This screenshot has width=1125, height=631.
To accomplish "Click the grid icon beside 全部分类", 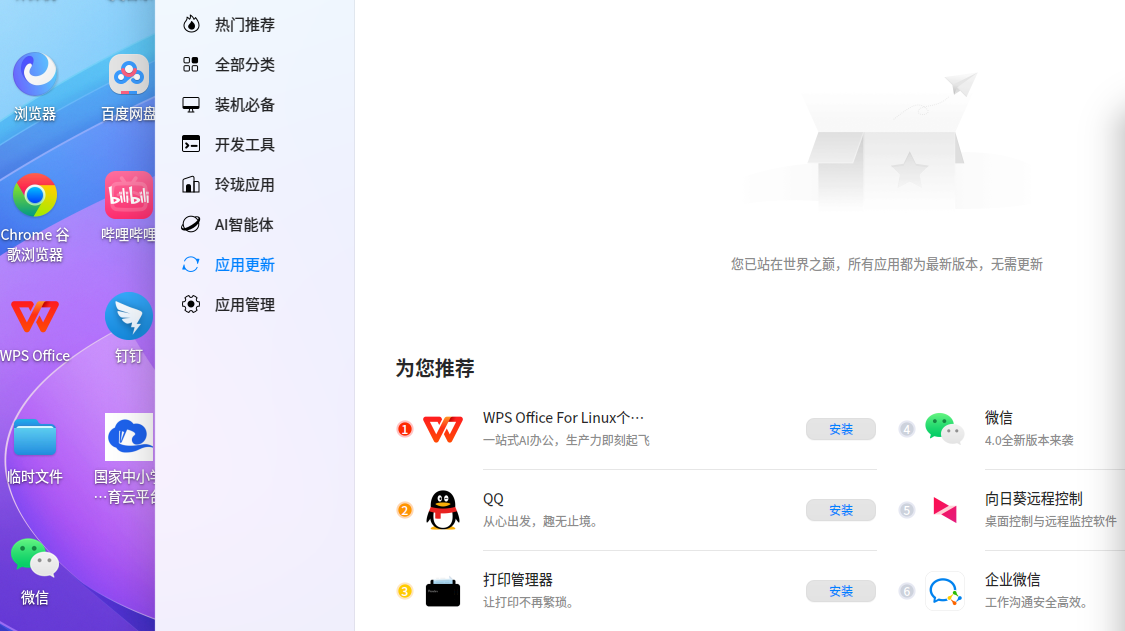I will pyautogui.click(x=191, y=65).
